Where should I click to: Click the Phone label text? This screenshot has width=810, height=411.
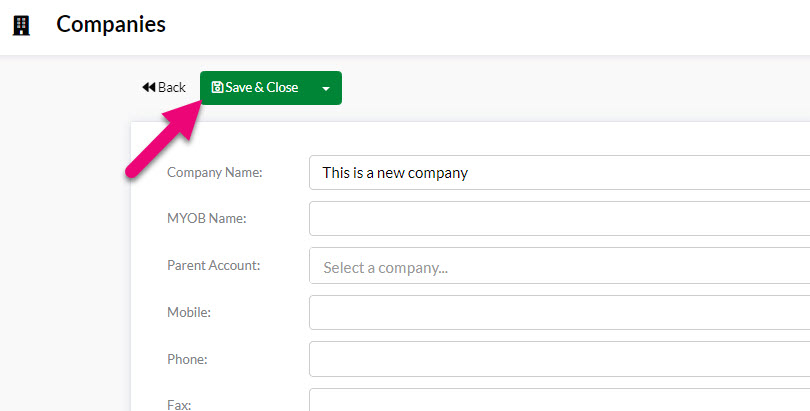coord(187,359)
